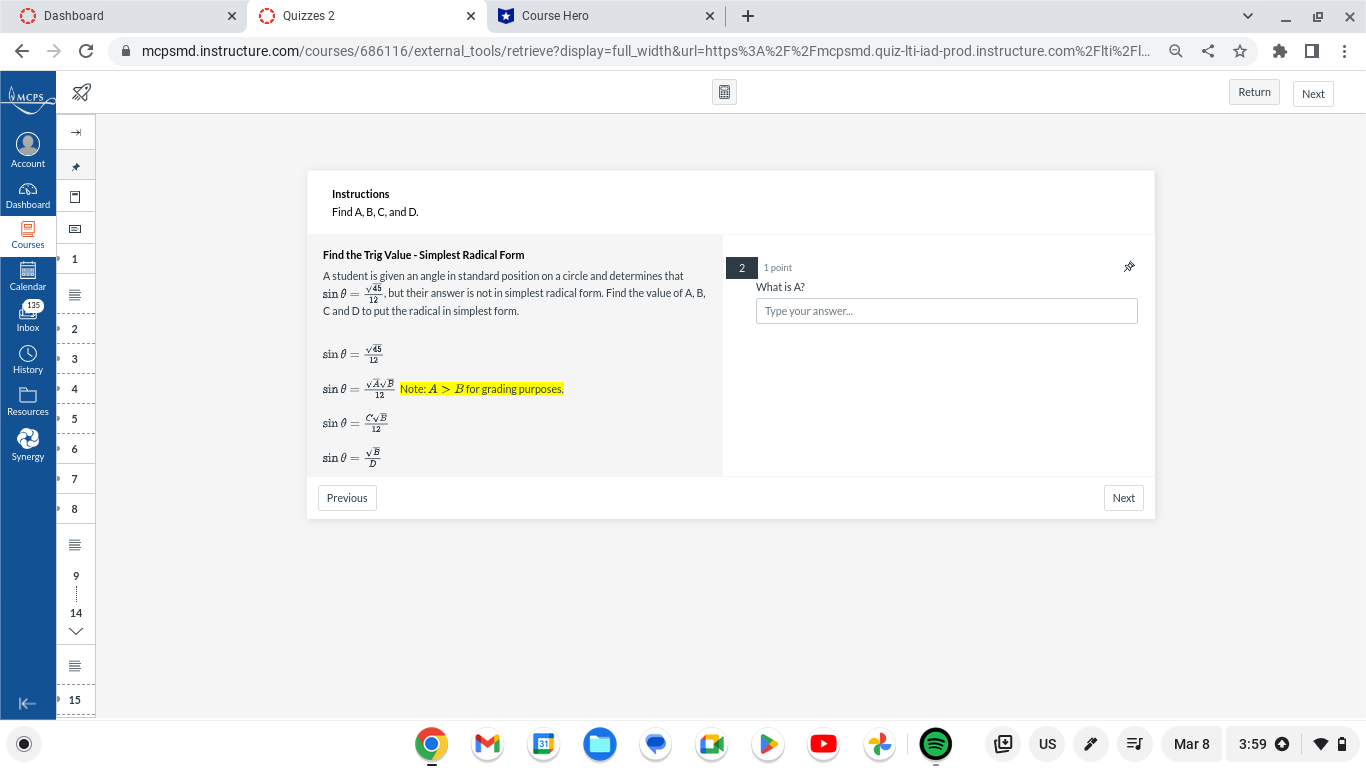Select question 5 in the quiz navigator
Viewport: 1366px width, 768px height.
click(75, 419)
